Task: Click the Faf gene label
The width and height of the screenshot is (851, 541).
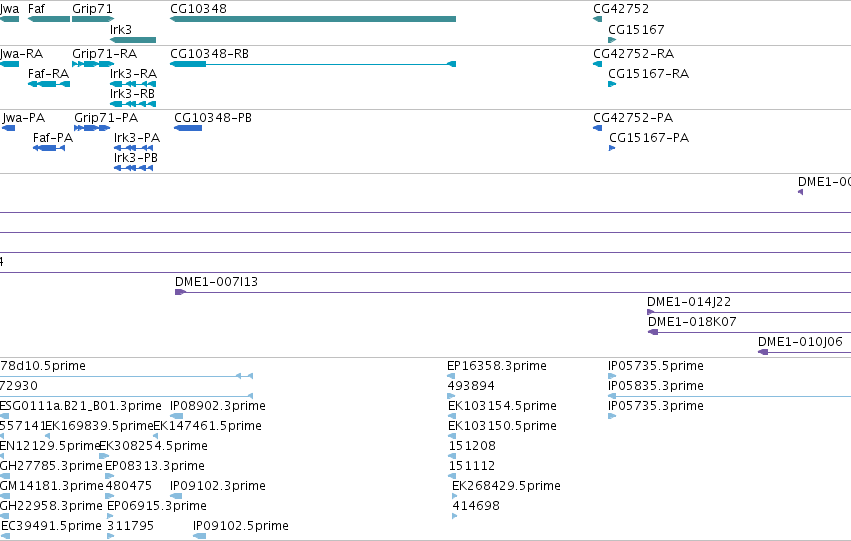Action: [x=36, y=9]
